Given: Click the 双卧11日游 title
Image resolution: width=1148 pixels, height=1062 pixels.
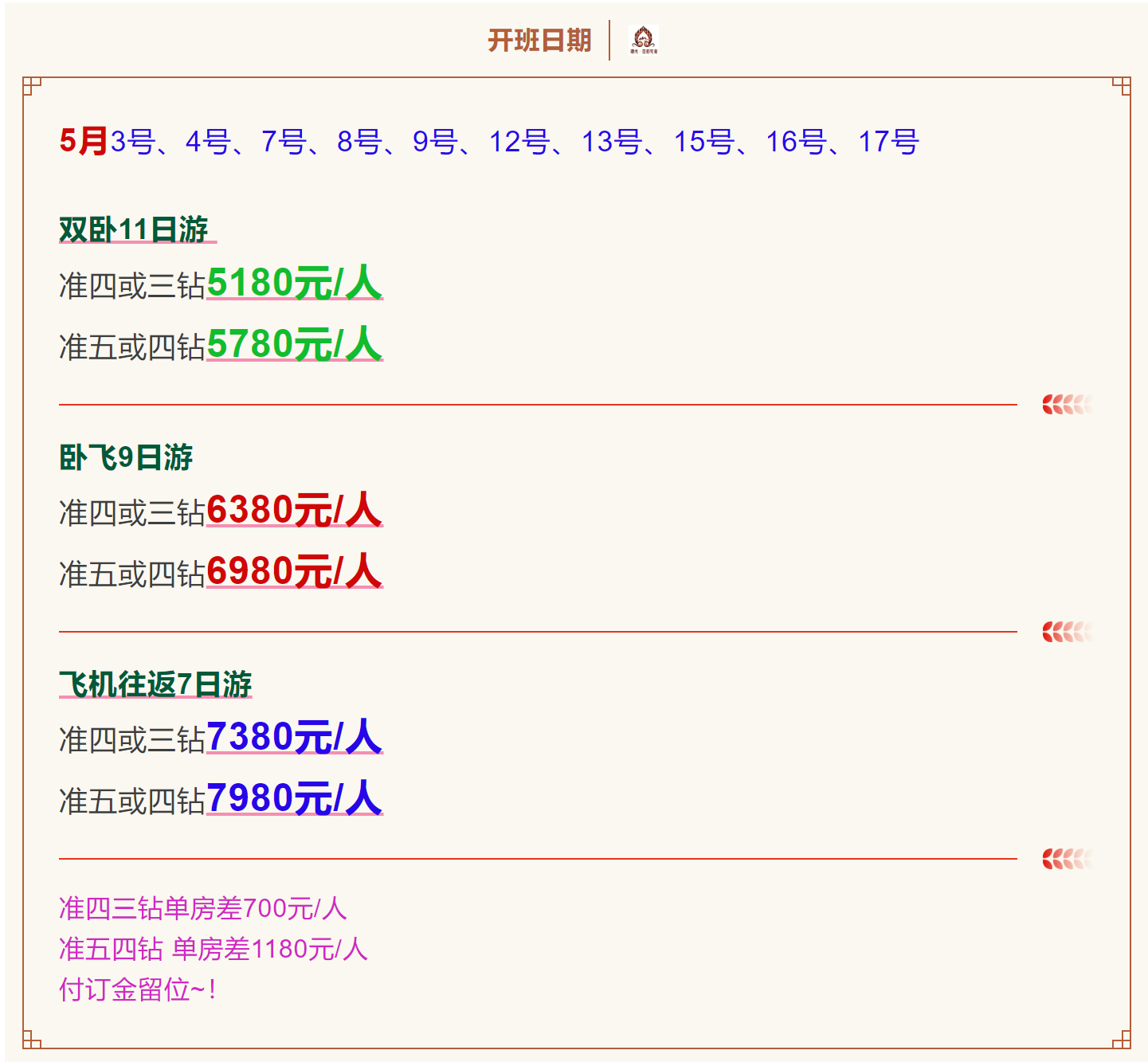Looking at the screenshot, I should coord(134,229).
